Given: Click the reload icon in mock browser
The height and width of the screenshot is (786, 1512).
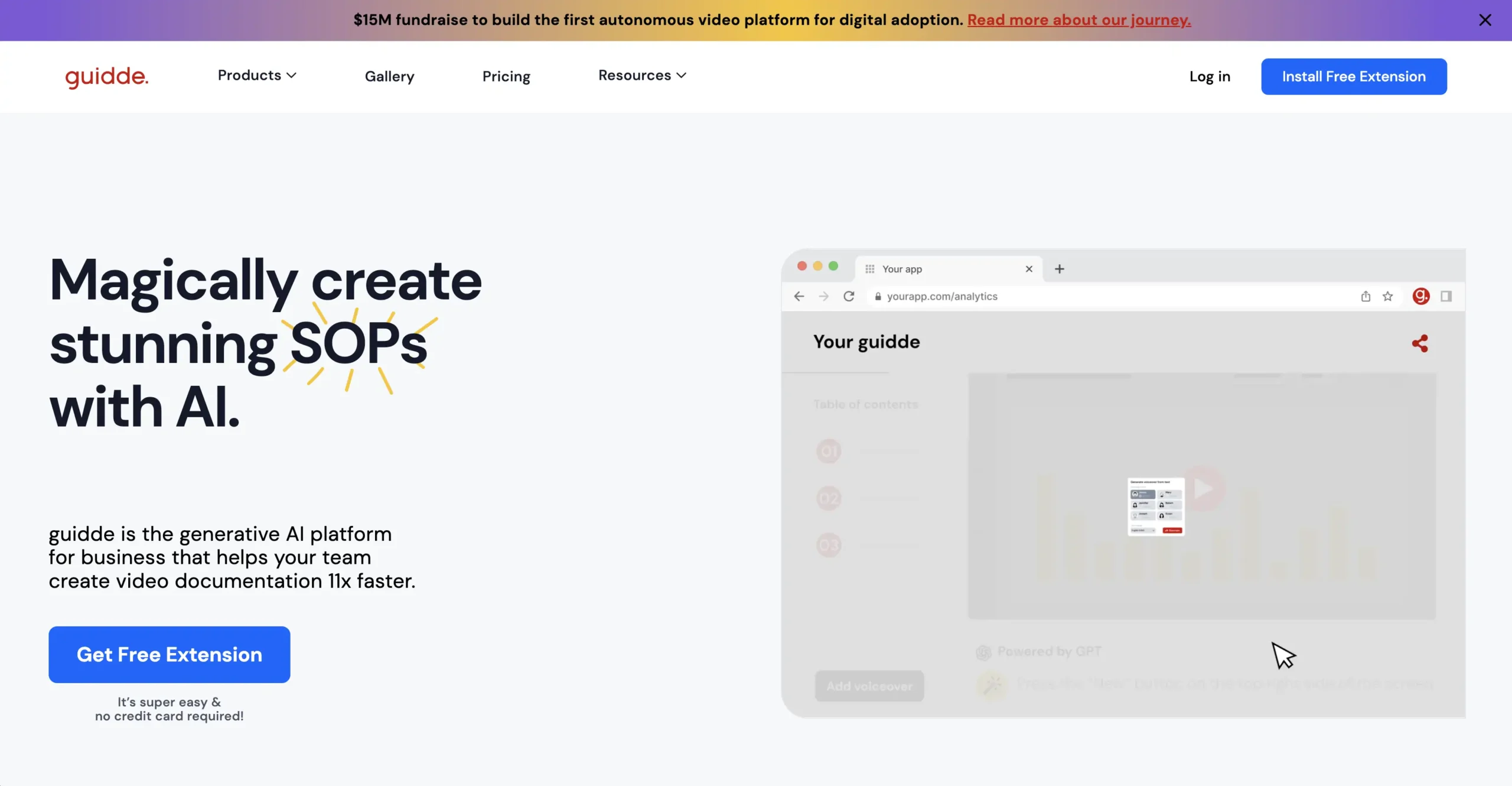Looking at the screenshot, I should (x=849, y=296).
